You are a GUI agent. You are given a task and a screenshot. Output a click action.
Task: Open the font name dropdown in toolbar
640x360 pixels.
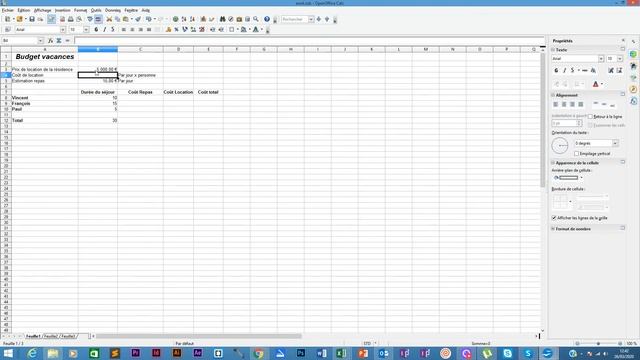tap(63, 29)
